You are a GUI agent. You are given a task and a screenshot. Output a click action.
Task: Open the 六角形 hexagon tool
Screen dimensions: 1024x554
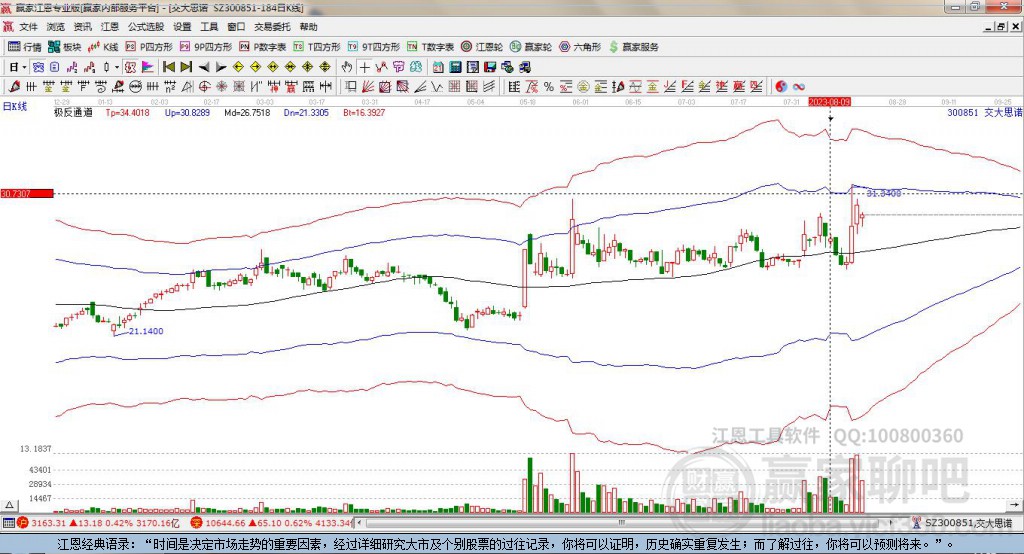[x=580, y=47]
